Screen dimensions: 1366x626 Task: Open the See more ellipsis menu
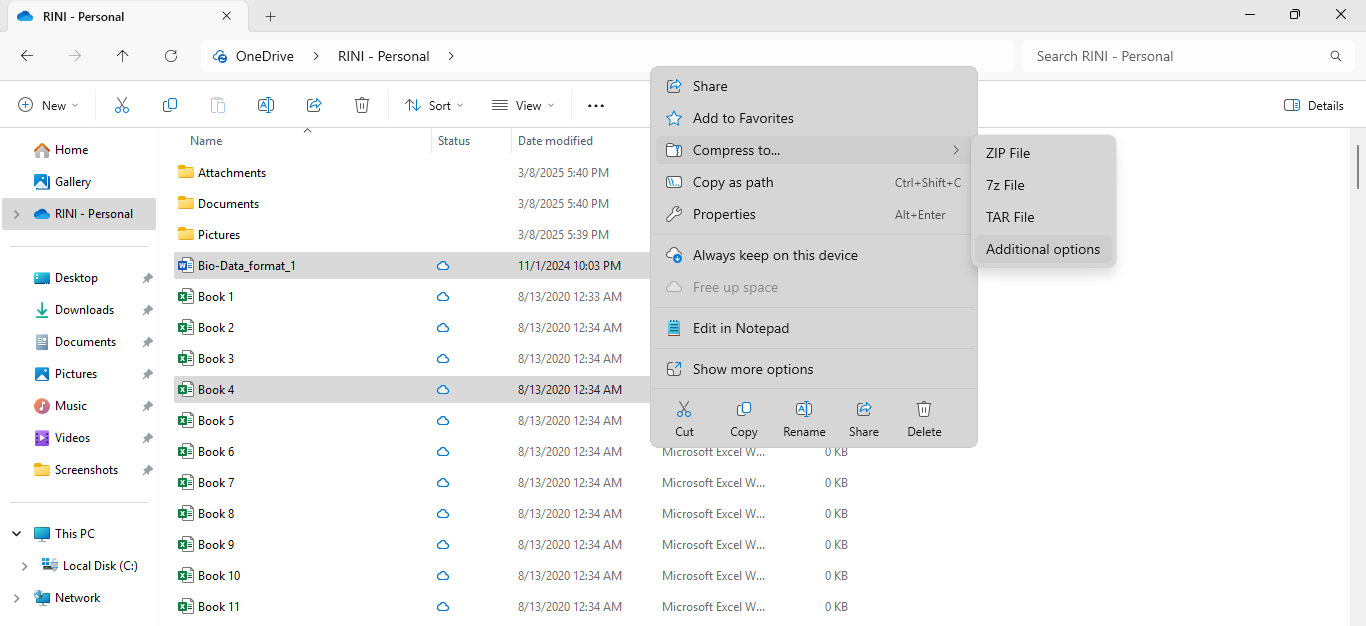point(596,105)
